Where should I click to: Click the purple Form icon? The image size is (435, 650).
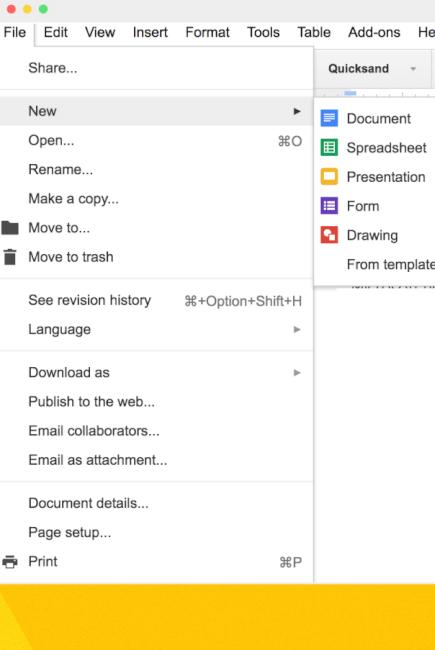(x=329, y=206)
